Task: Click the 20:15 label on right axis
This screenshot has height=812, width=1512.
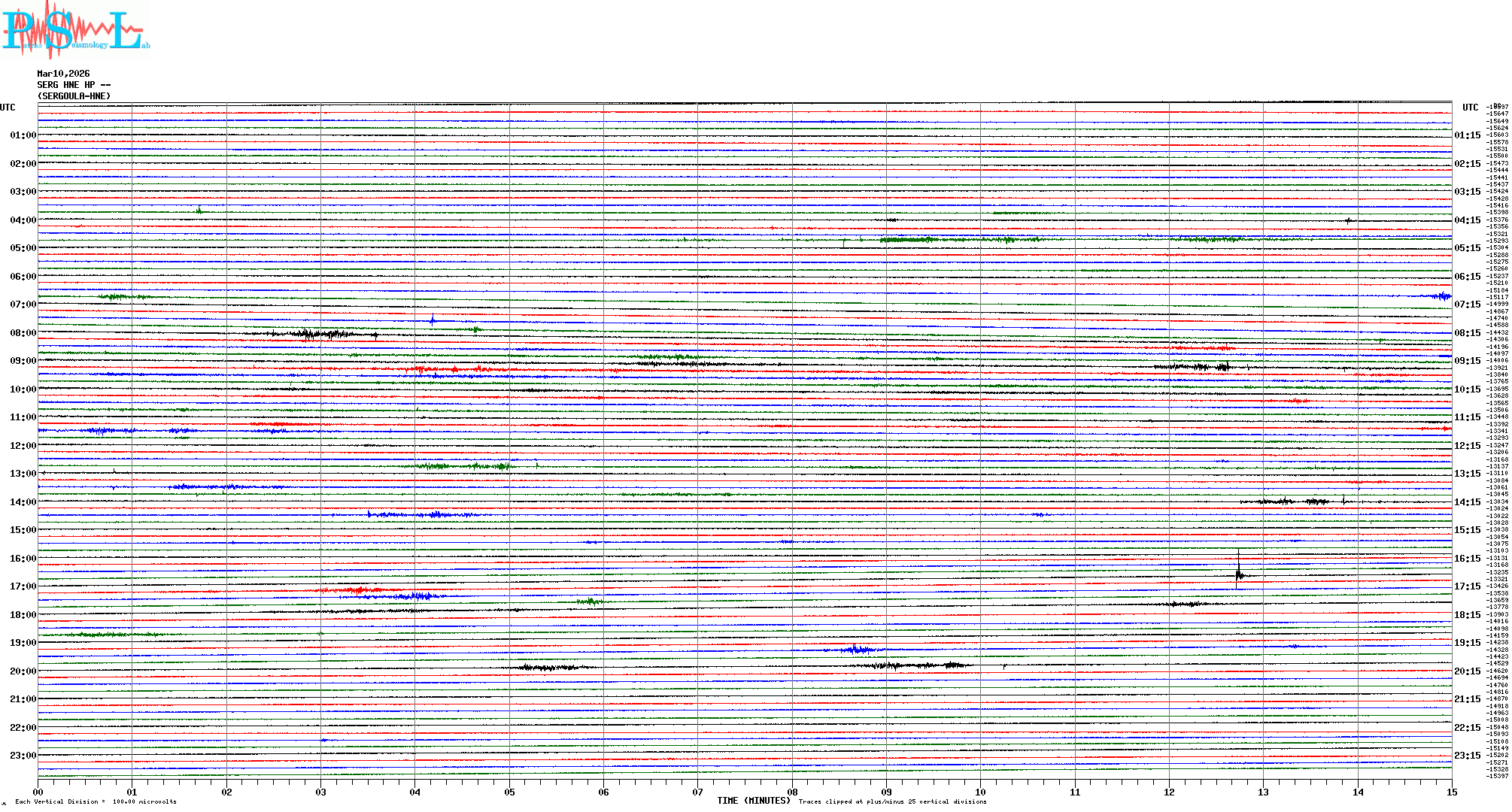Action: (1467, 671)
